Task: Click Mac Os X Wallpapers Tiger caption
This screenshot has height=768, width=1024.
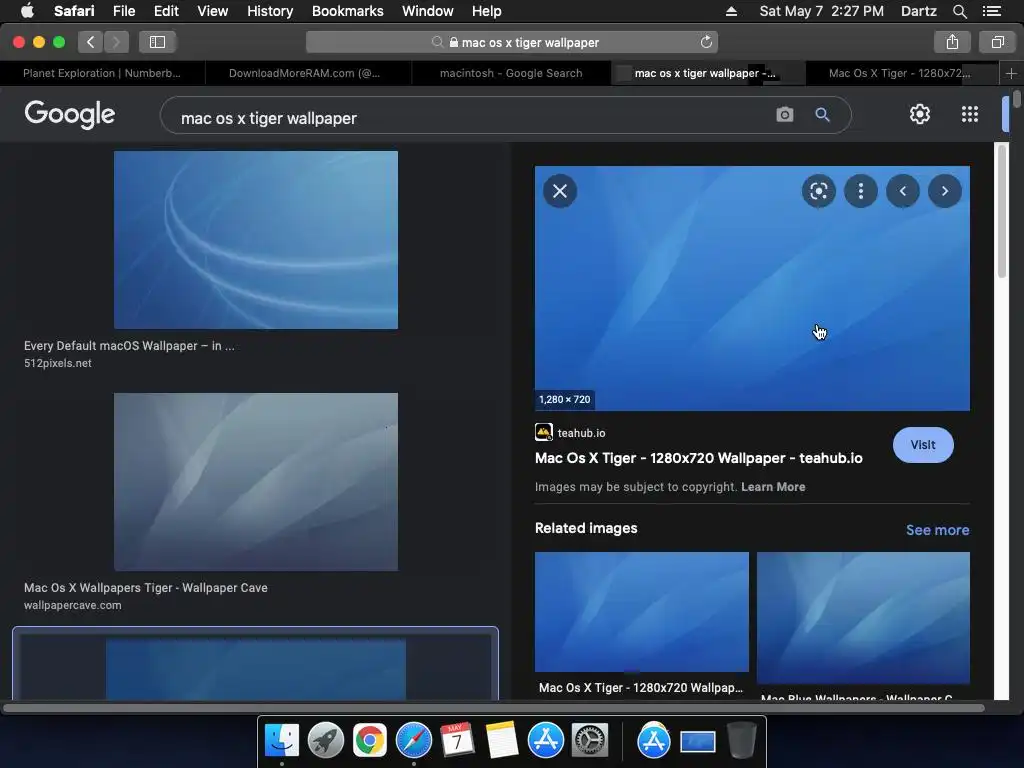Action: pyautogui.click(x=146, y=587)
